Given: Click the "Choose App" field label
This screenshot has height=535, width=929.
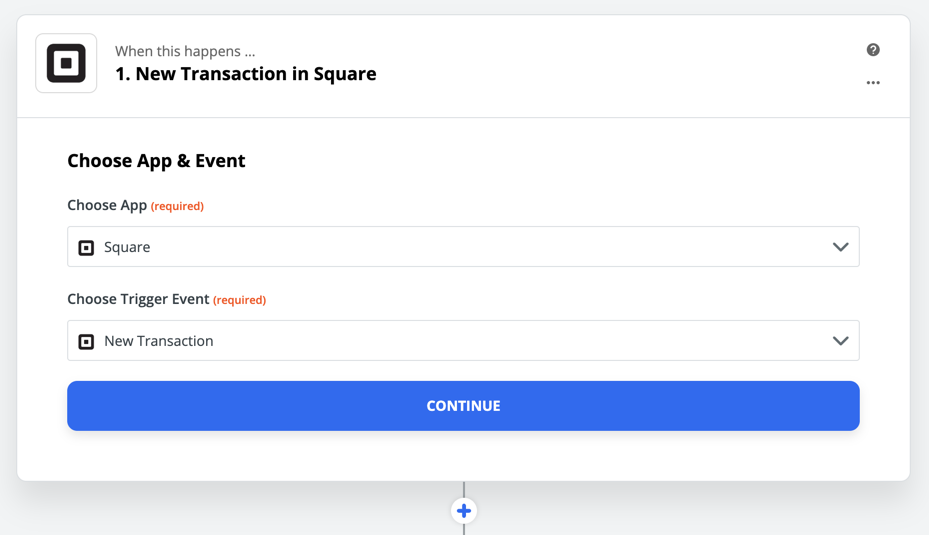Looking at the screenshot, I should coord(107,205).
